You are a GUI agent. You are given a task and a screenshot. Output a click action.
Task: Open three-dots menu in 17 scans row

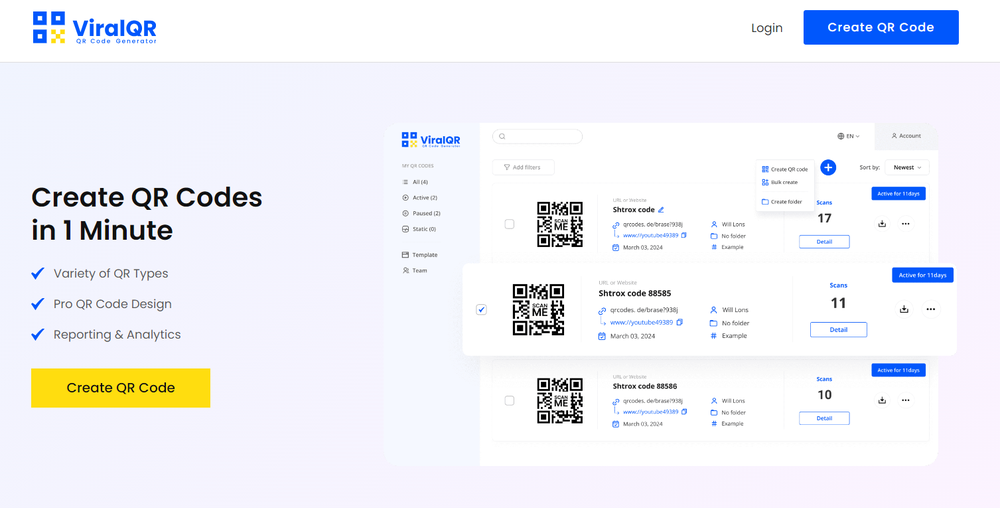coord(905,224)
